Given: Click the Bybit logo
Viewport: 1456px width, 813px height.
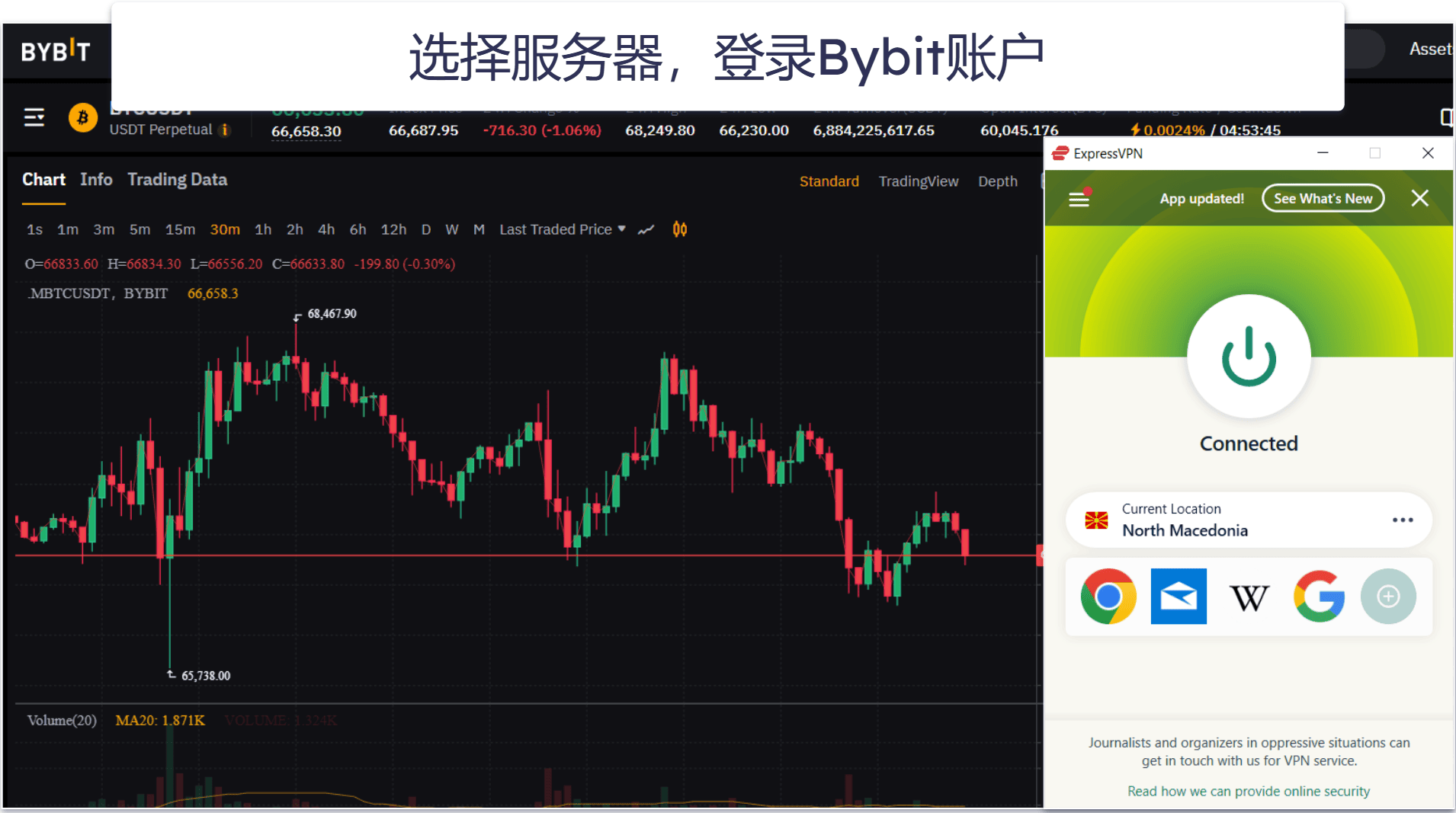Looking at the screenshot, I should coord(56,51).
